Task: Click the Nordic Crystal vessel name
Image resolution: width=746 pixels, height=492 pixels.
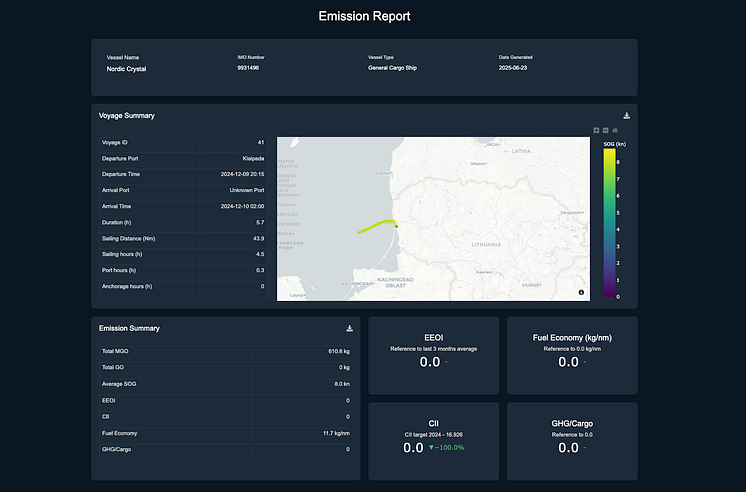Action: click(x=126, y=70)
